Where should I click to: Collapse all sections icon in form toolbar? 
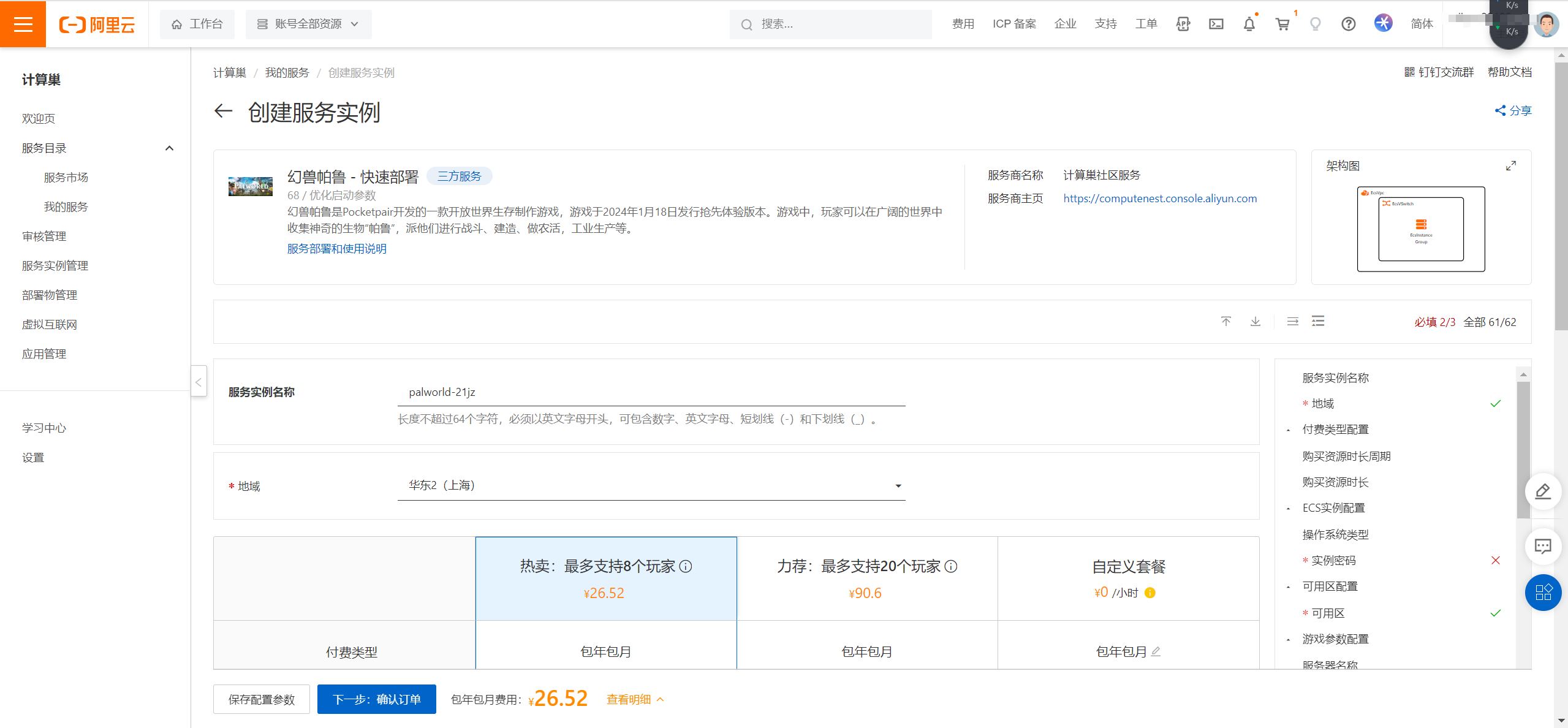coord(1293,321)
